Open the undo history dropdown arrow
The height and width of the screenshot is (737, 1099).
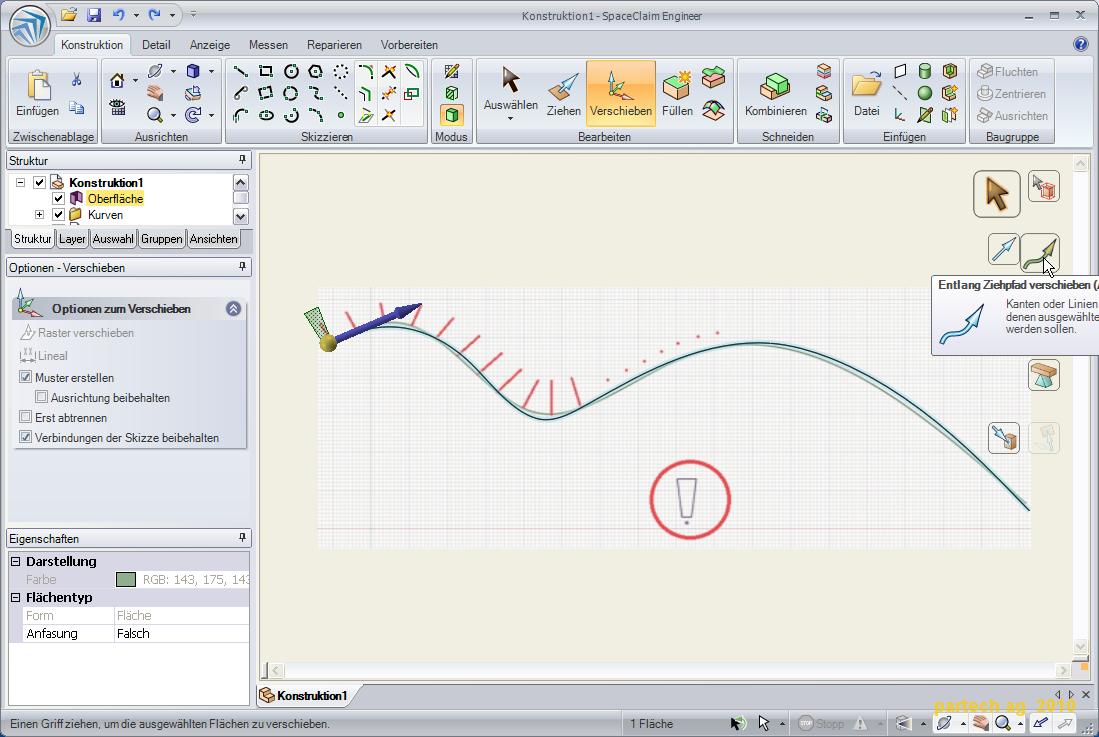pos(135,15)
